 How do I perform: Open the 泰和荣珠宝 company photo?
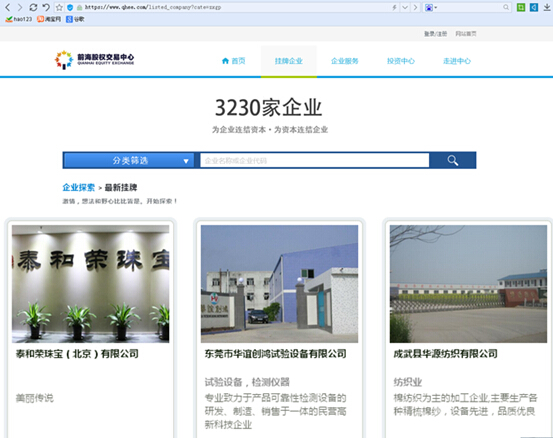click(x=91, y=284)
